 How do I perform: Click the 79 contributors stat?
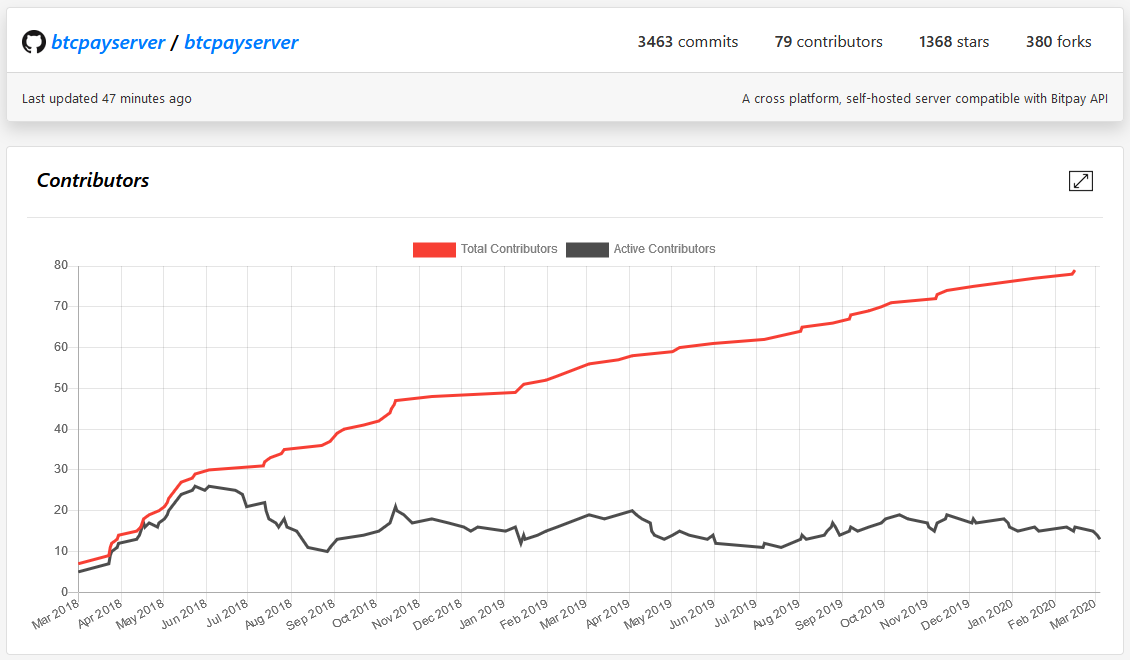point(829,42)
